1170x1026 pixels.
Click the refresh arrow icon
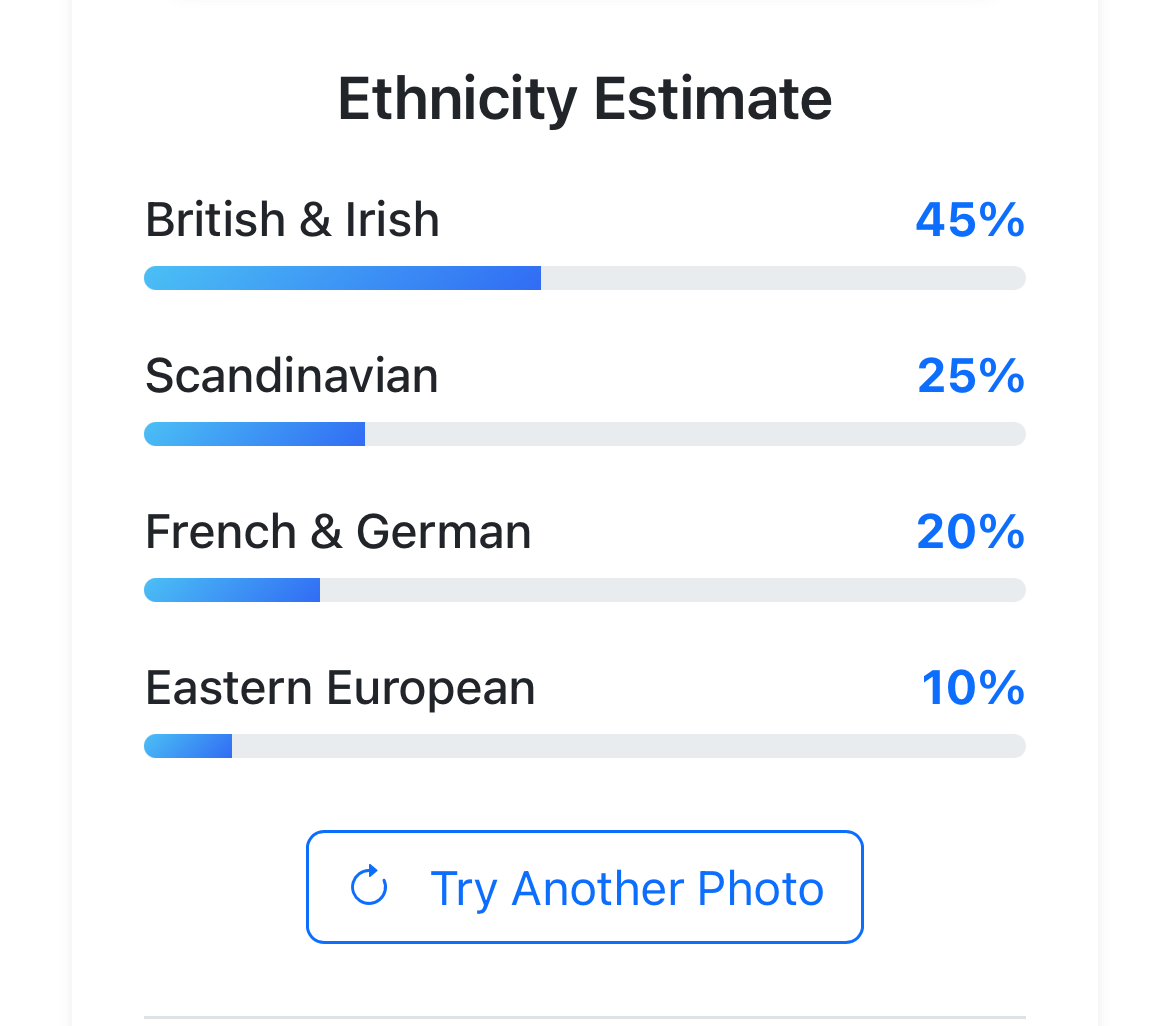coord(369,886)
